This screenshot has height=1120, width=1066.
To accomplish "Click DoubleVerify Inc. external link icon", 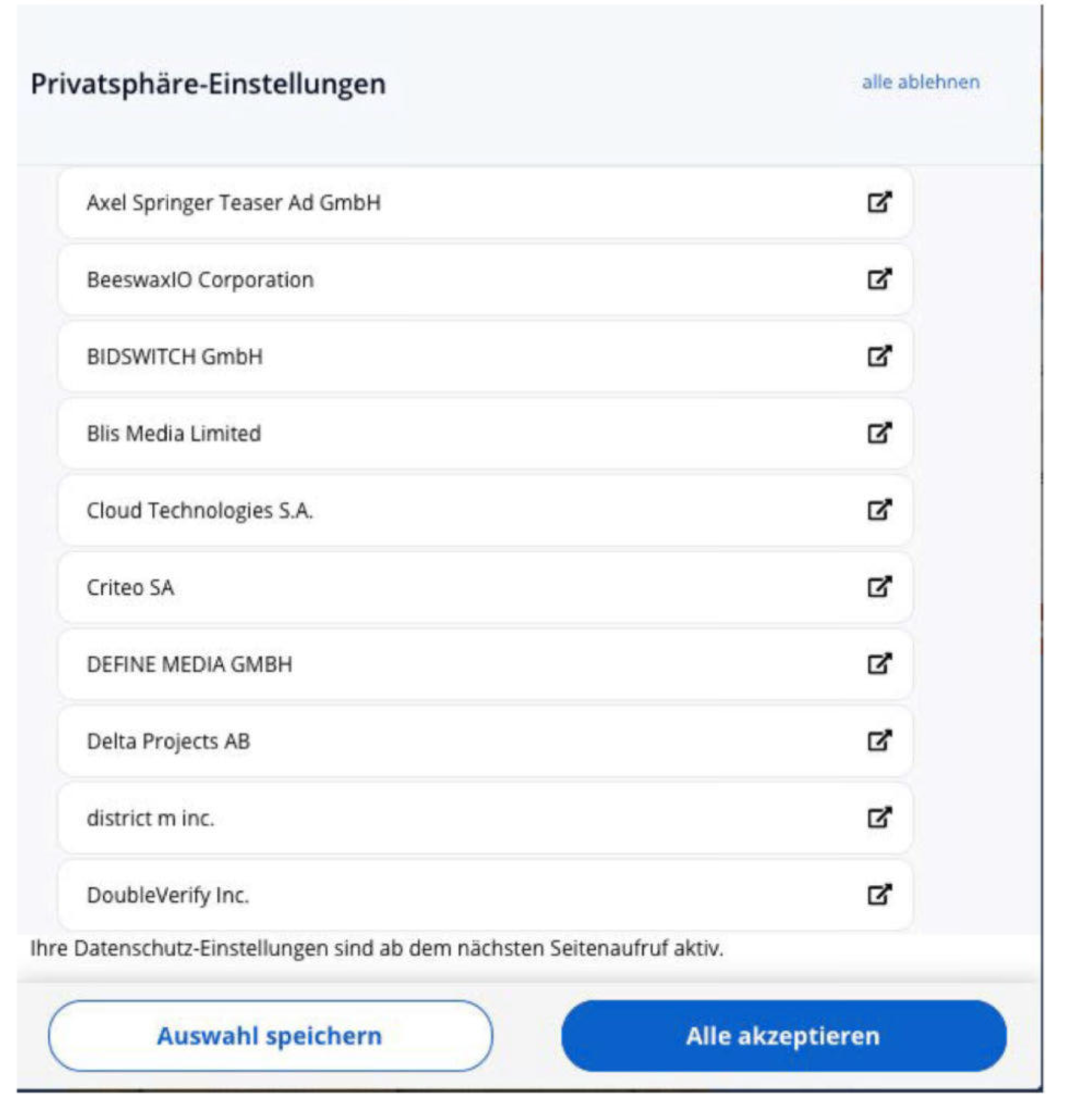I will [x=878, y=895].
